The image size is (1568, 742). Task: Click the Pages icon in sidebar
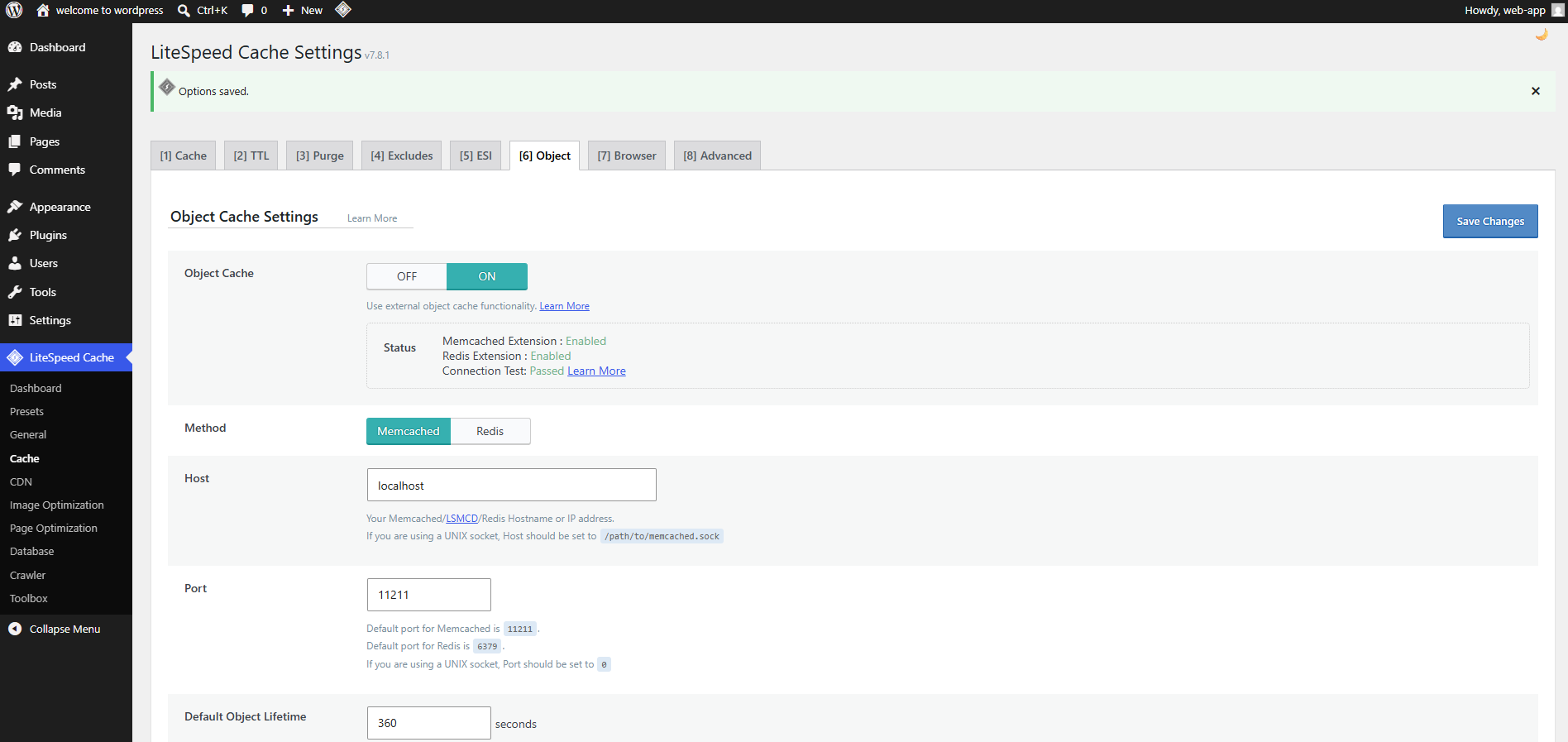click(15, 141)
